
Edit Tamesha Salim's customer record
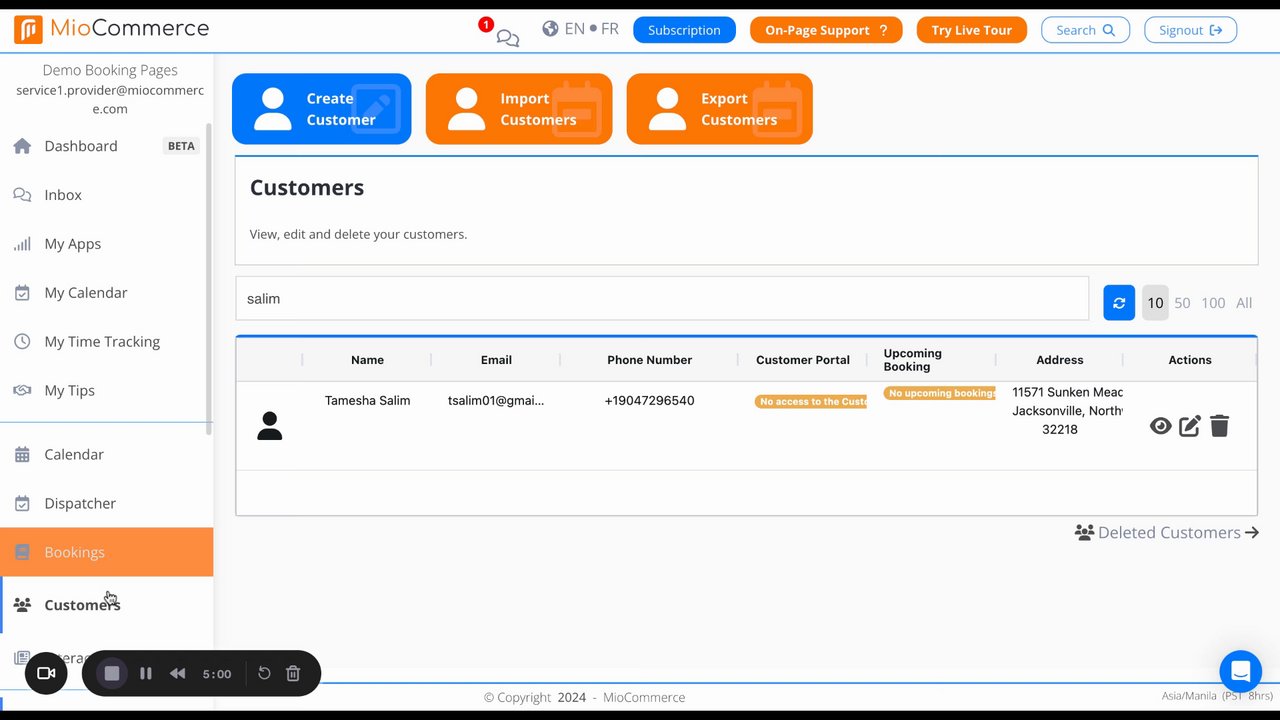[1190, 426]
